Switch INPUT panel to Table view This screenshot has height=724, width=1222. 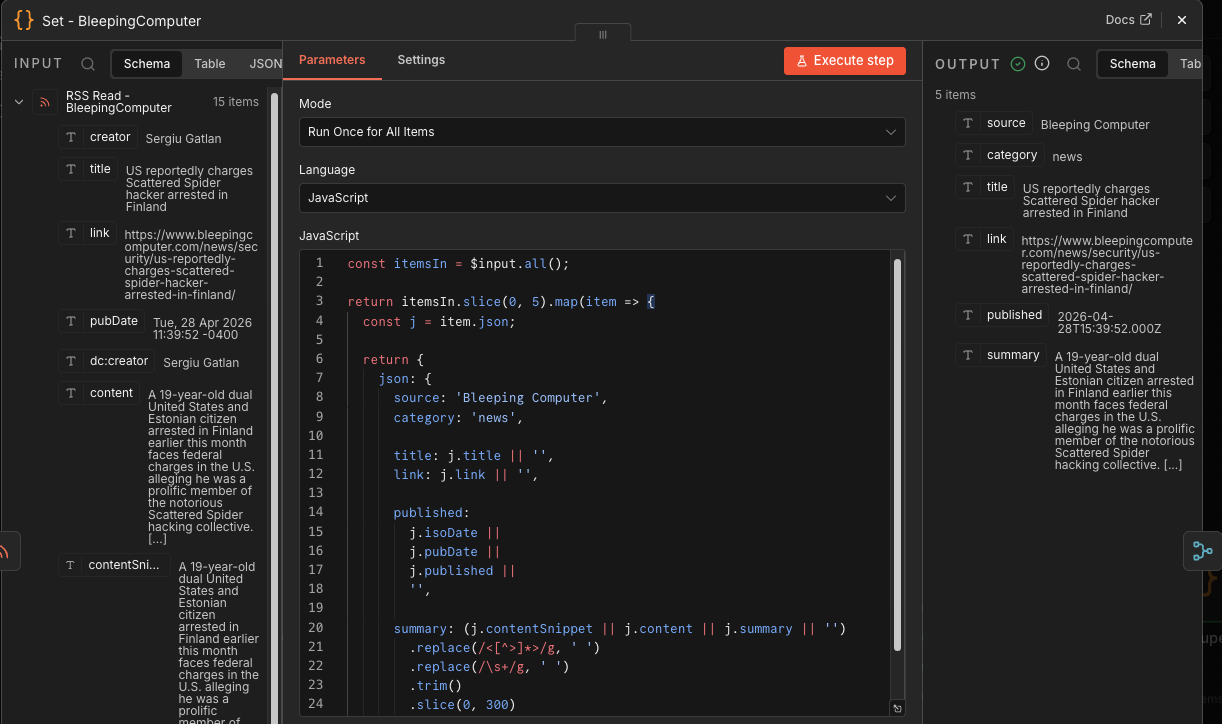(x=209, y=63)
